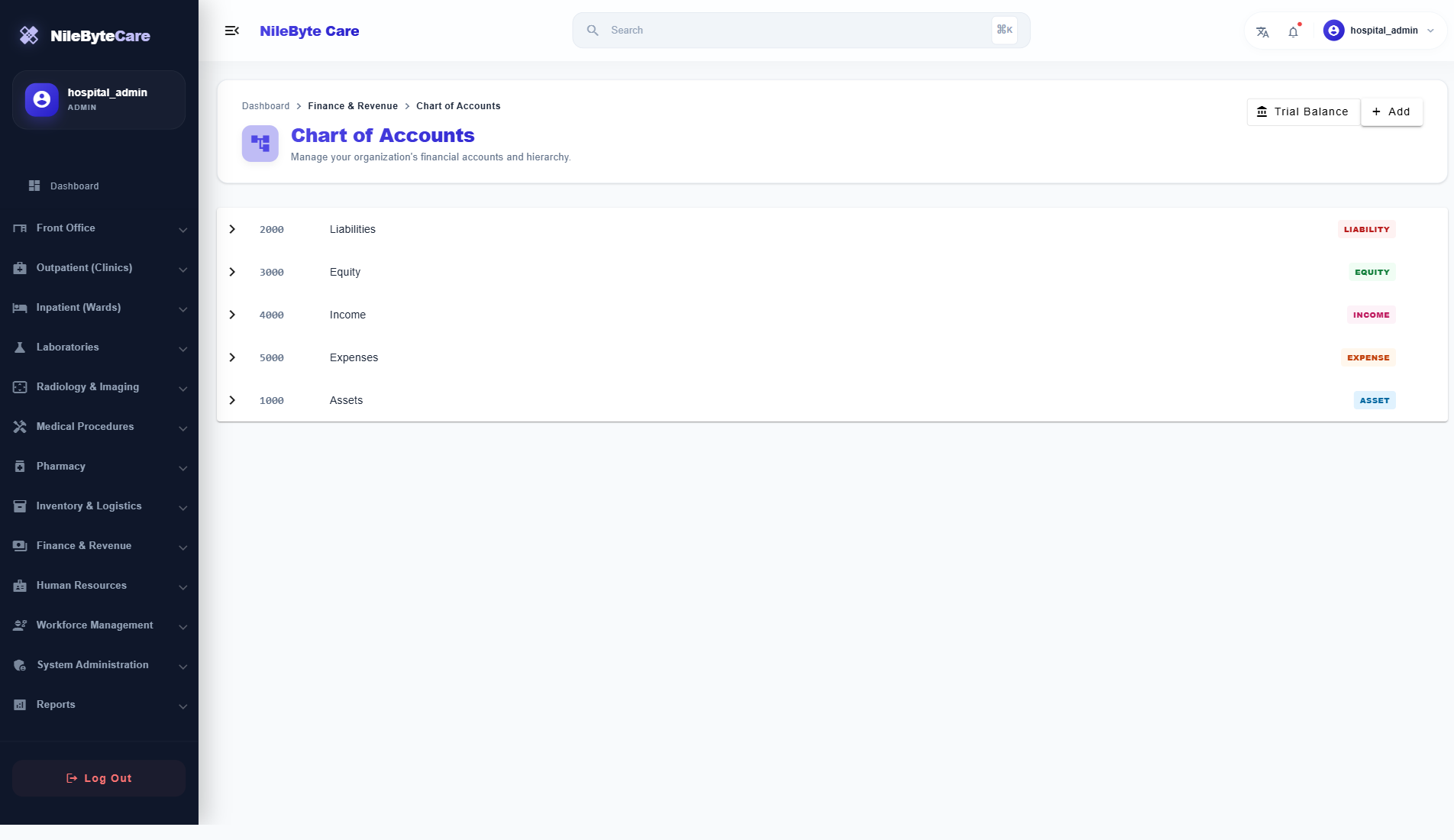1454x840 pixels.
Task: Click the ⌘K shortcut badge
Action: click(1004, 30)
